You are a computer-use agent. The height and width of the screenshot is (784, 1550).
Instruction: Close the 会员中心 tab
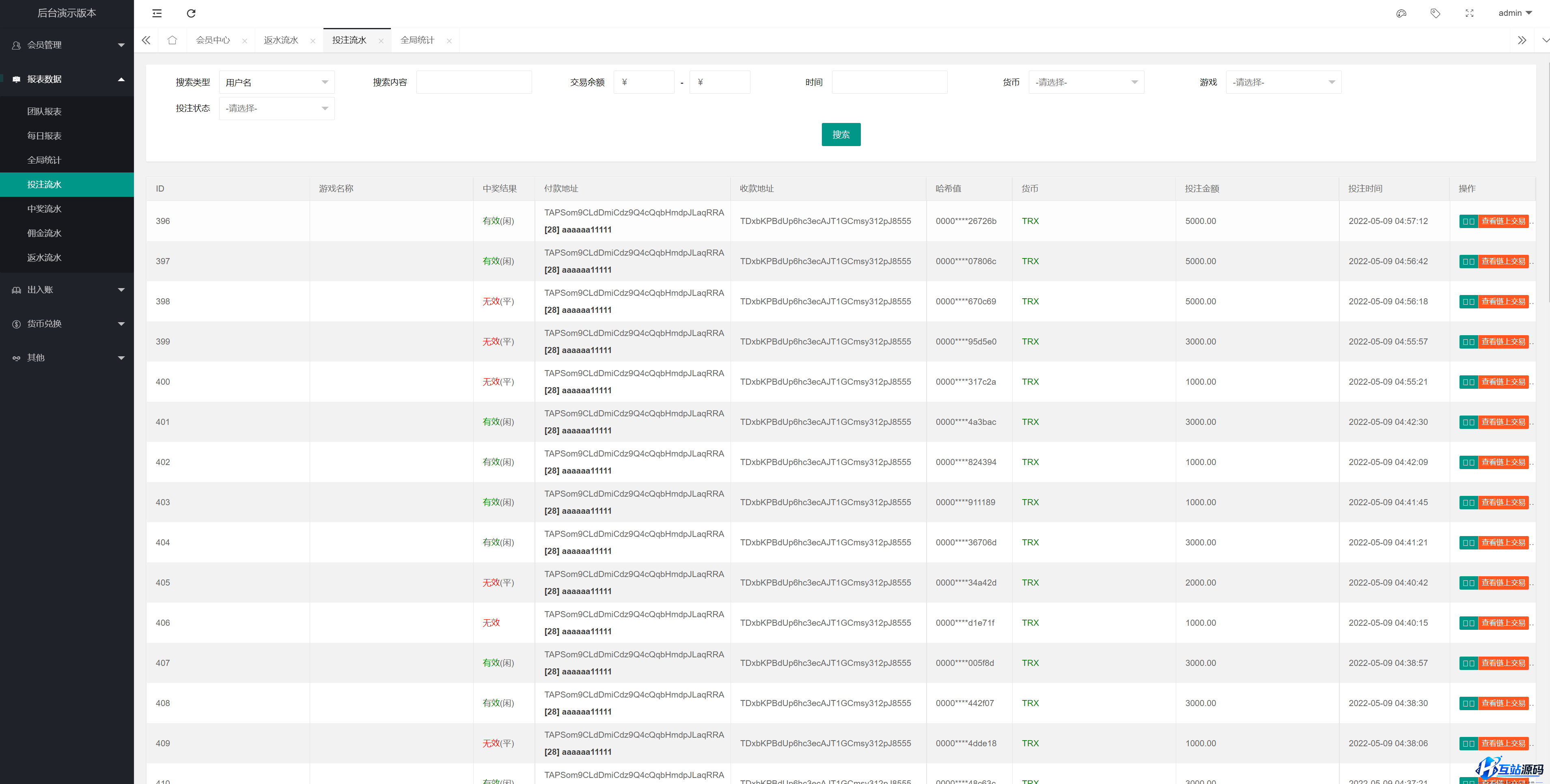tap(244, 41)
